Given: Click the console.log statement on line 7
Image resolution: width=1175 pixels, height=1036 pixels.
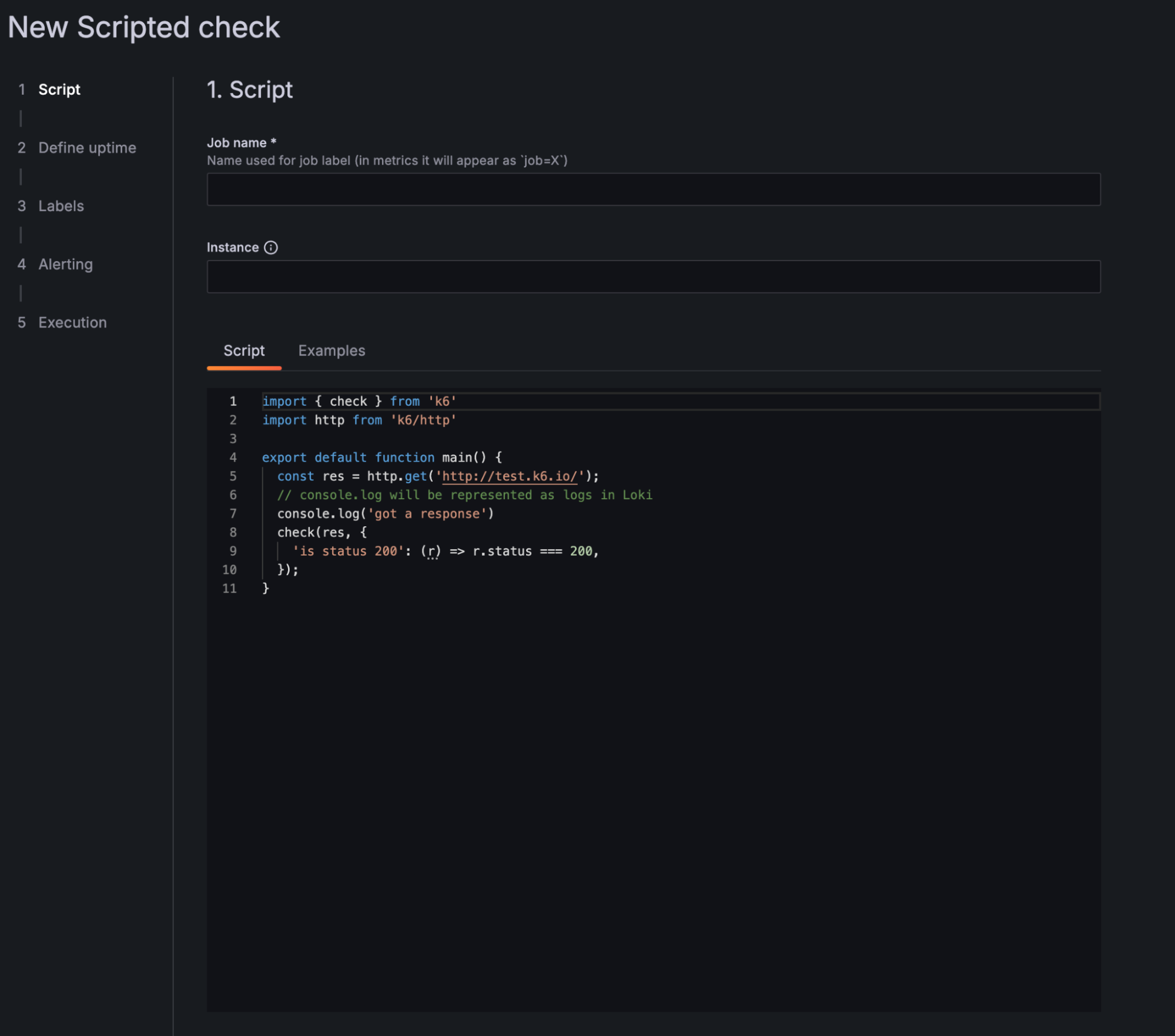Looking at the screenshot, I should (x=385, y=513).
